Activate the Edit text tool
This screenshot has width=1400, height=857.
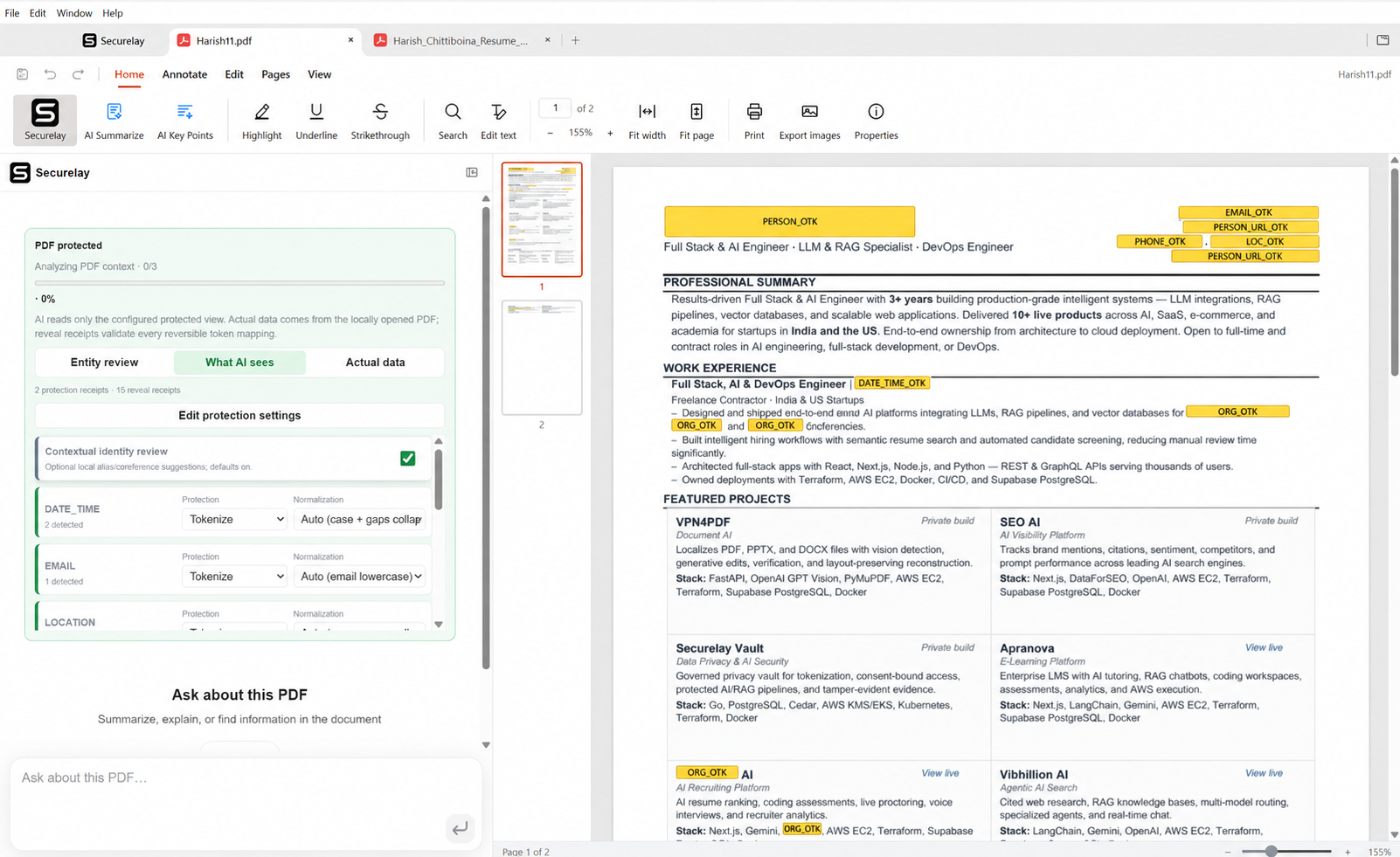498,120
